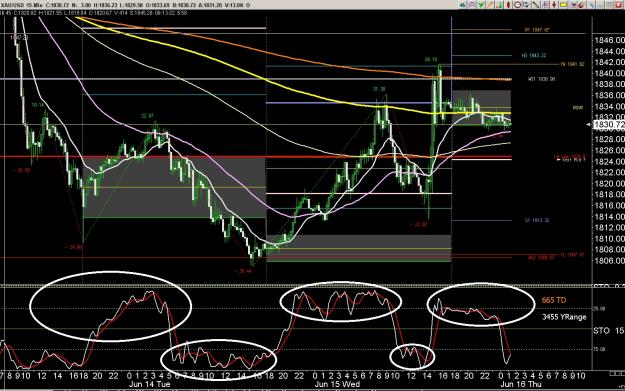Select the yellow rectangle tool
The height and width of the screenshot is (391, 625).
[564, 5]
